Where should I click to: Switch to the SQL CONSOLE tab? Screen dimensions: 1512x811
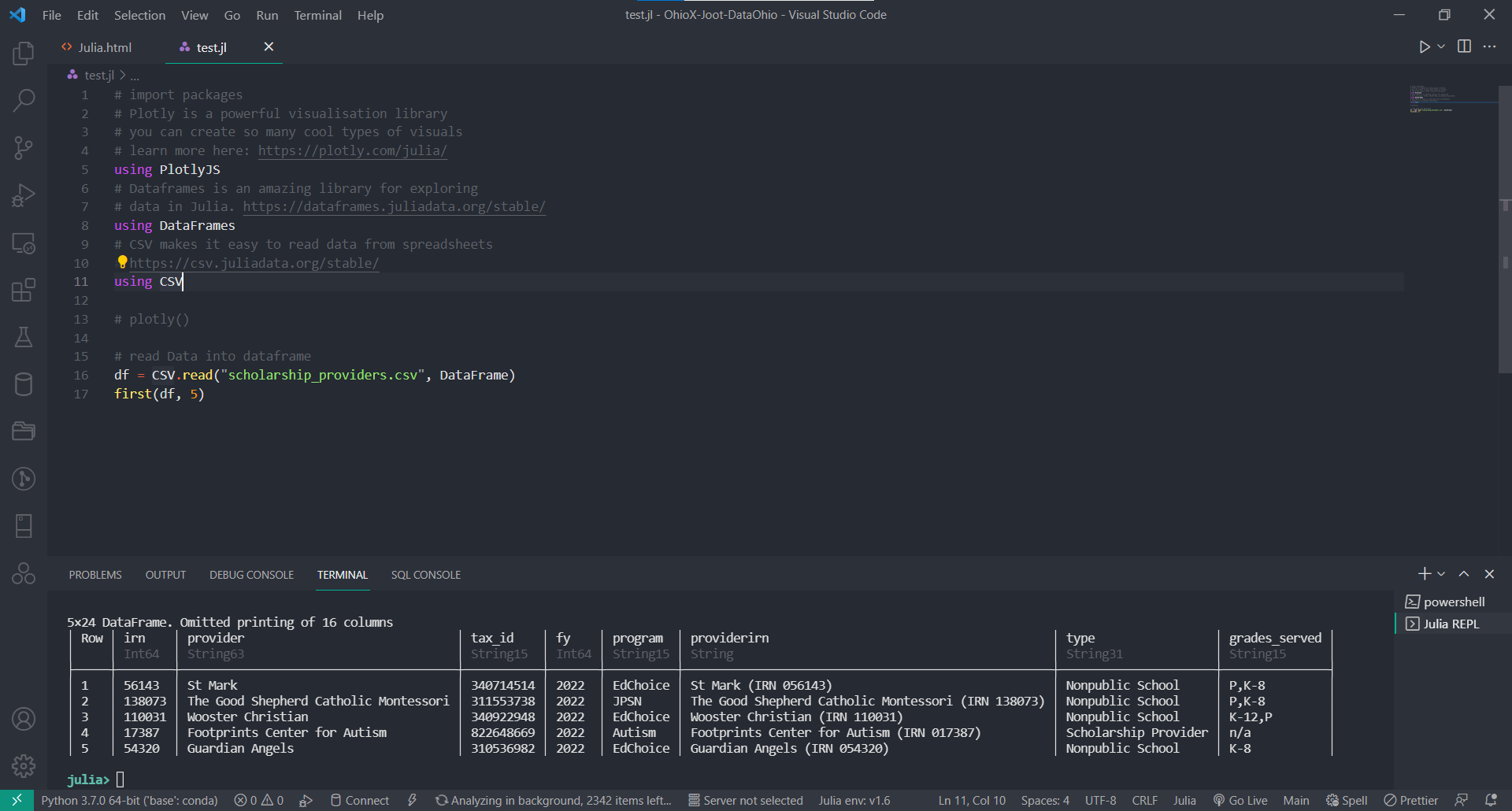(425, 575)
